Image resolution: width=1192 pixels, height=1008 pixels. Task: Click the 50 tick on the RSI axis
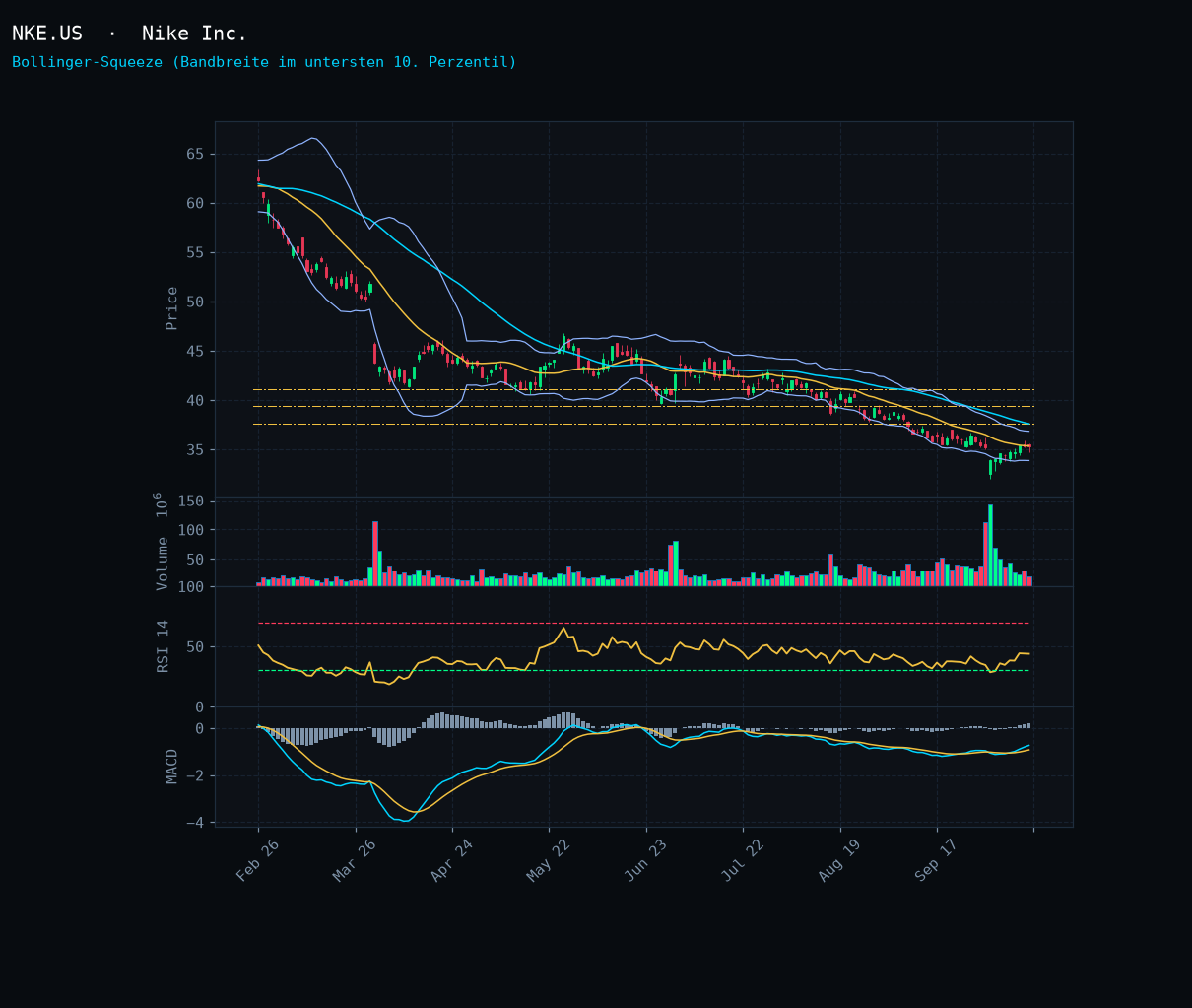pos(194,647)
